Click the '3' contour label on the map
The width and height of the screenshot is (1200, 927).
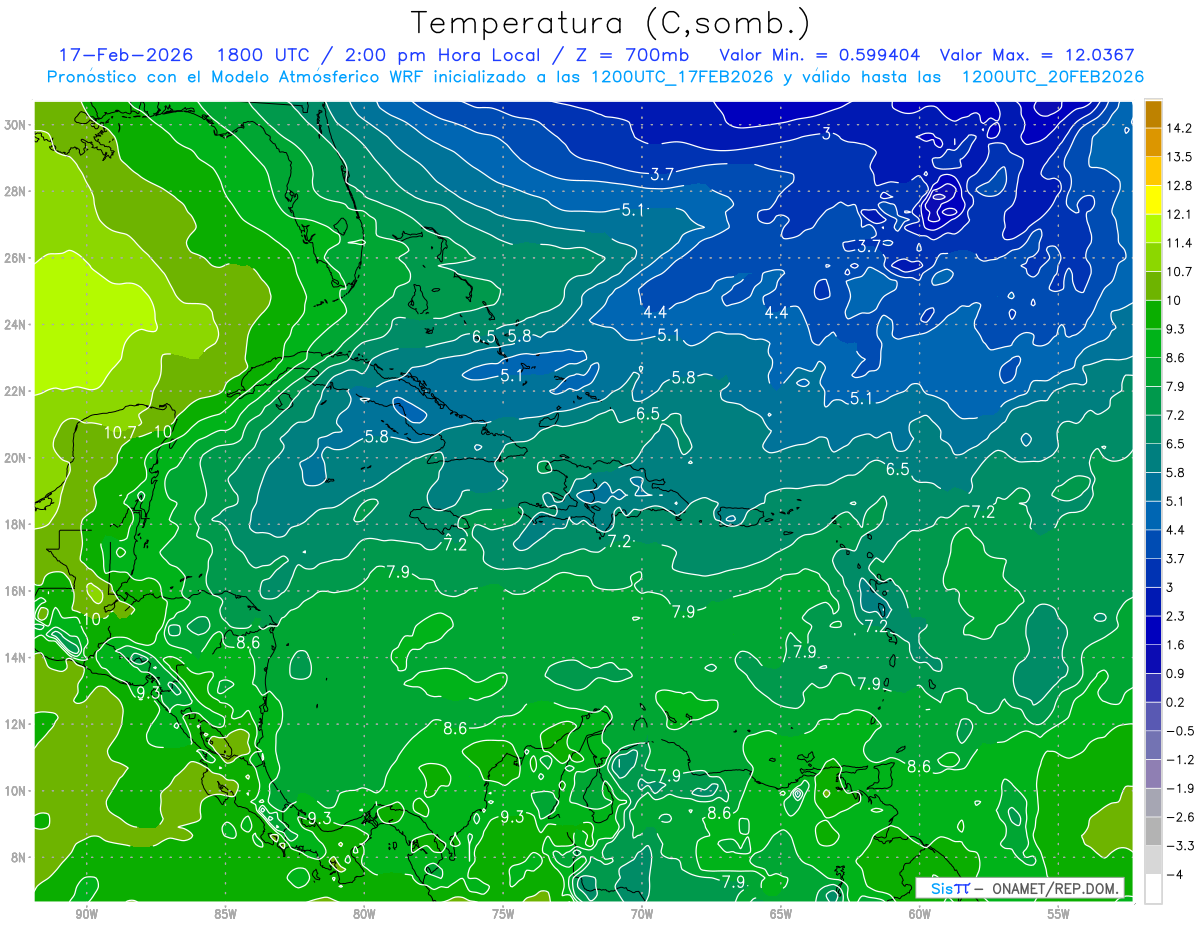click(x=826, y=133)
